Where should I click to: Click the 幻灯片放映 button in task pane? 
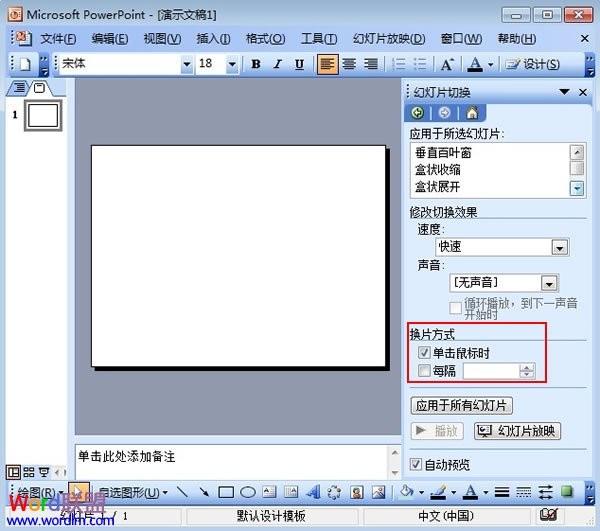(517, 431)
